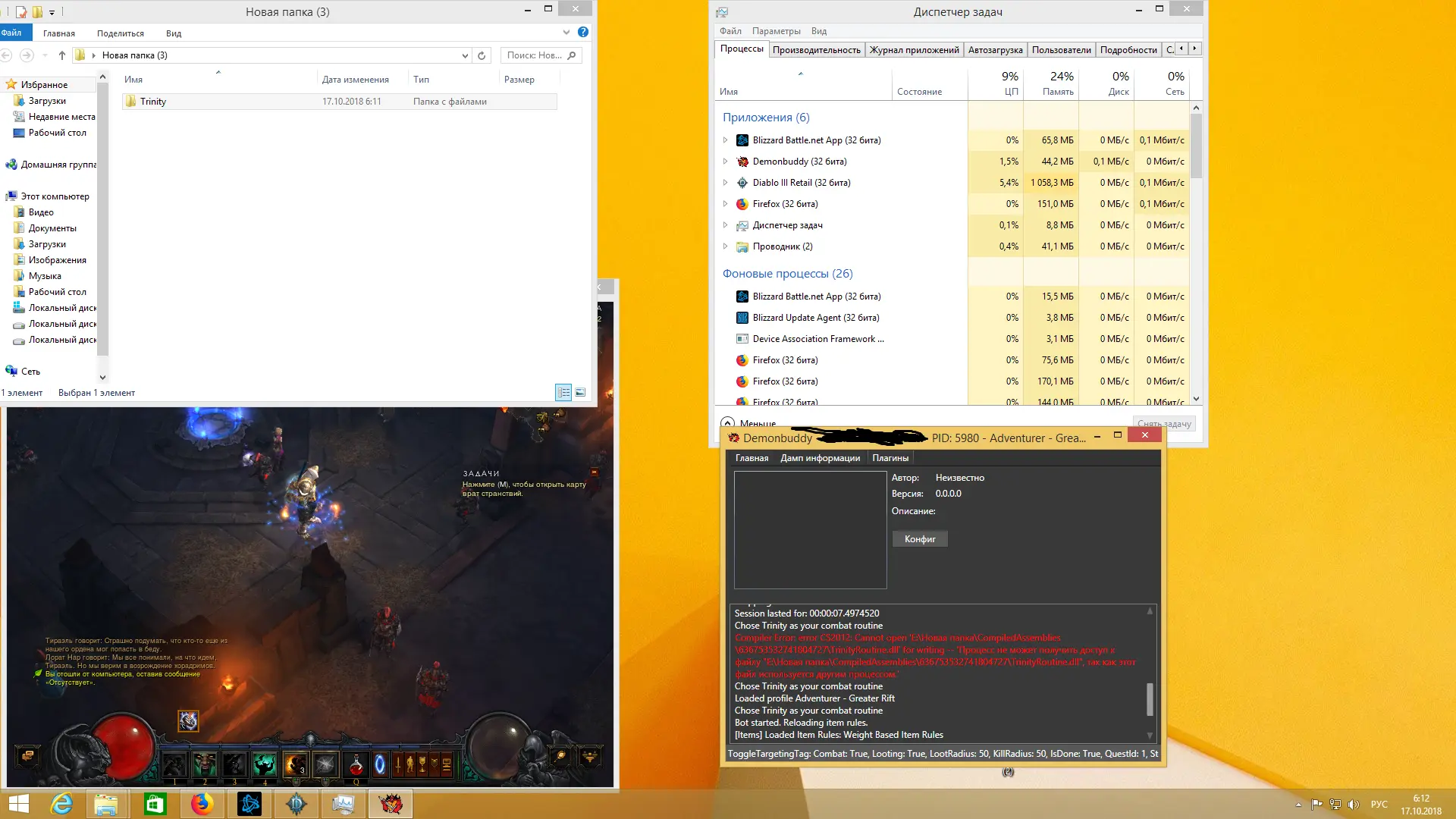Screen dimensions: 1456x819
Task: Click the Diablo III taskbar icon
Action: point(297,804)
